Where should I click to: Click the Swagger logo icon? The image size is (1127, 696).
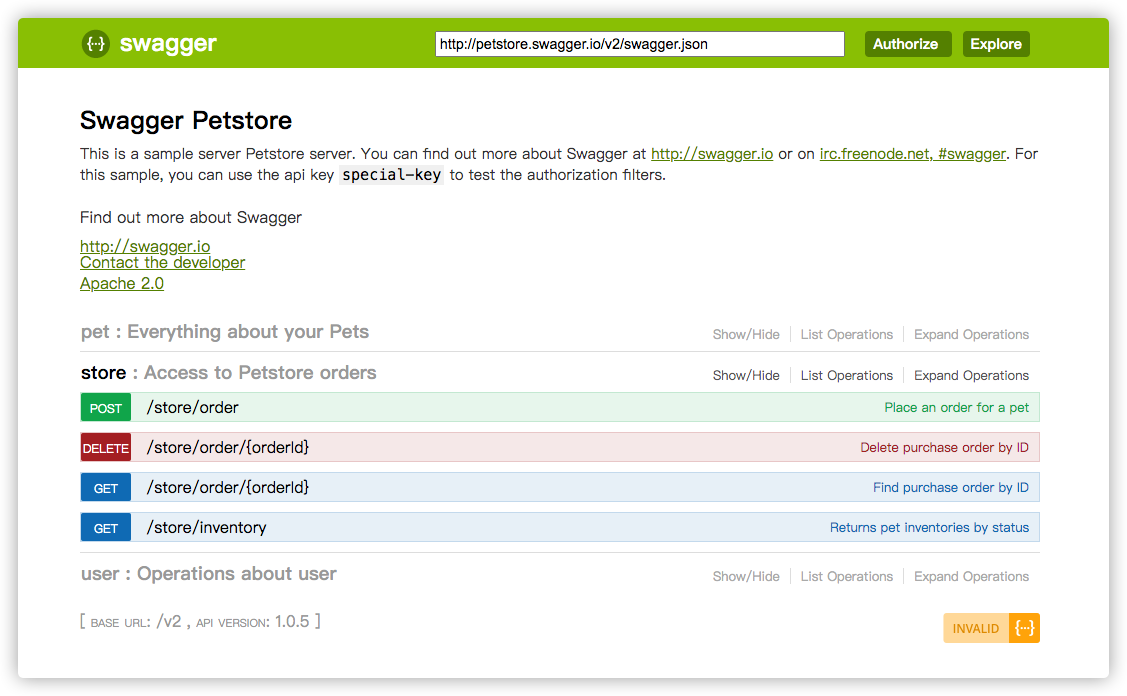pyautogui.click(x=96, y=44)
